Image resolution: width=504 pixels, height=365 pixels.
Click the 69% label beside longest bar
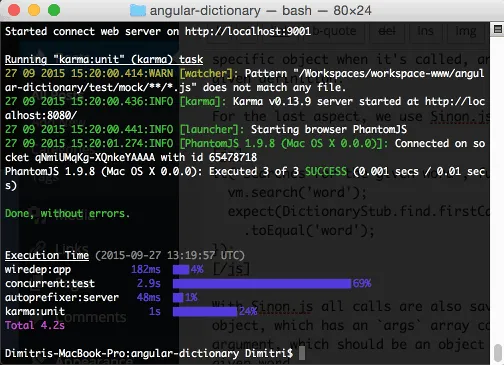362,283
